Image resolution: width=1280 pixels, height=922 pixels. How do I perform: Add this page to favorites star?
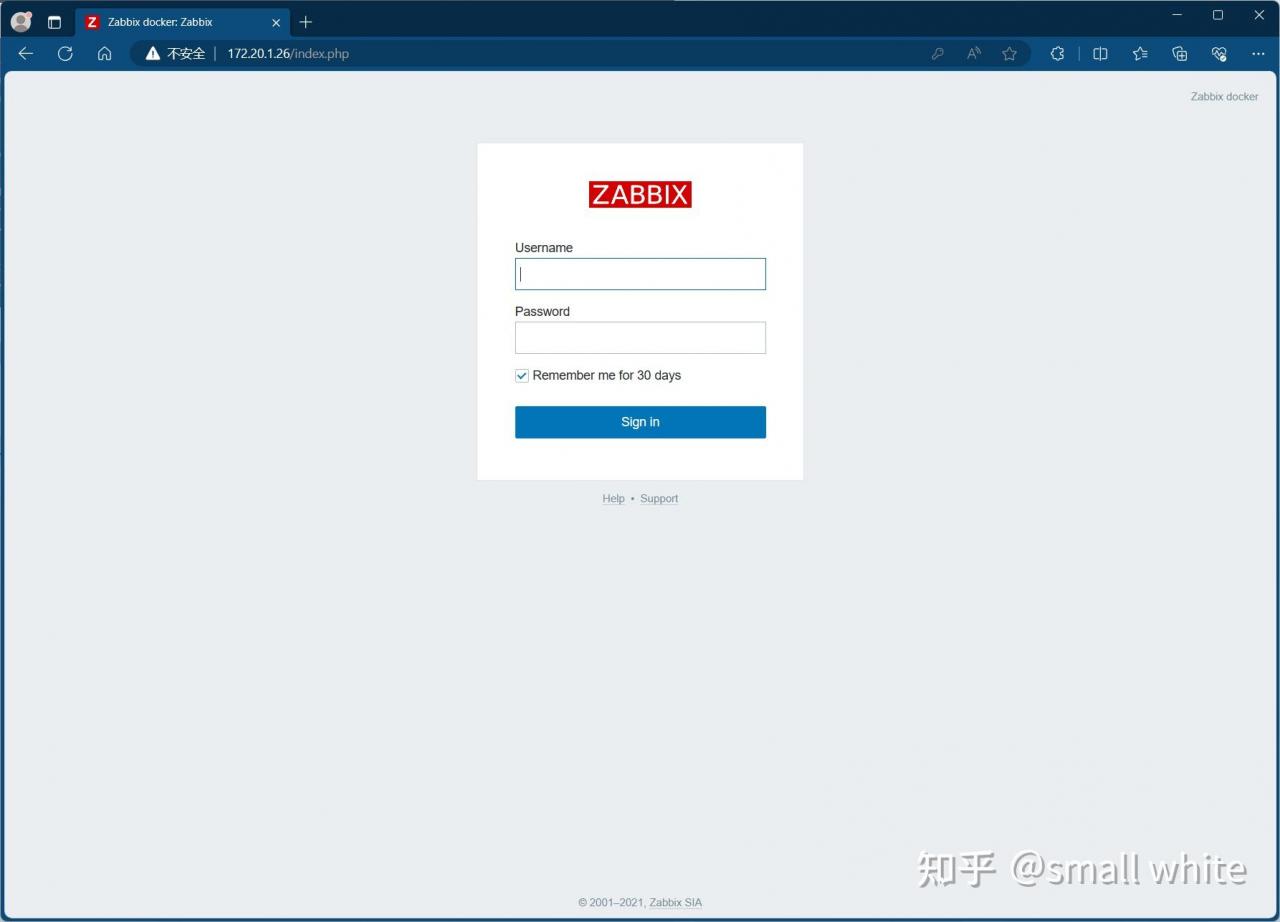coord(1009,54)
